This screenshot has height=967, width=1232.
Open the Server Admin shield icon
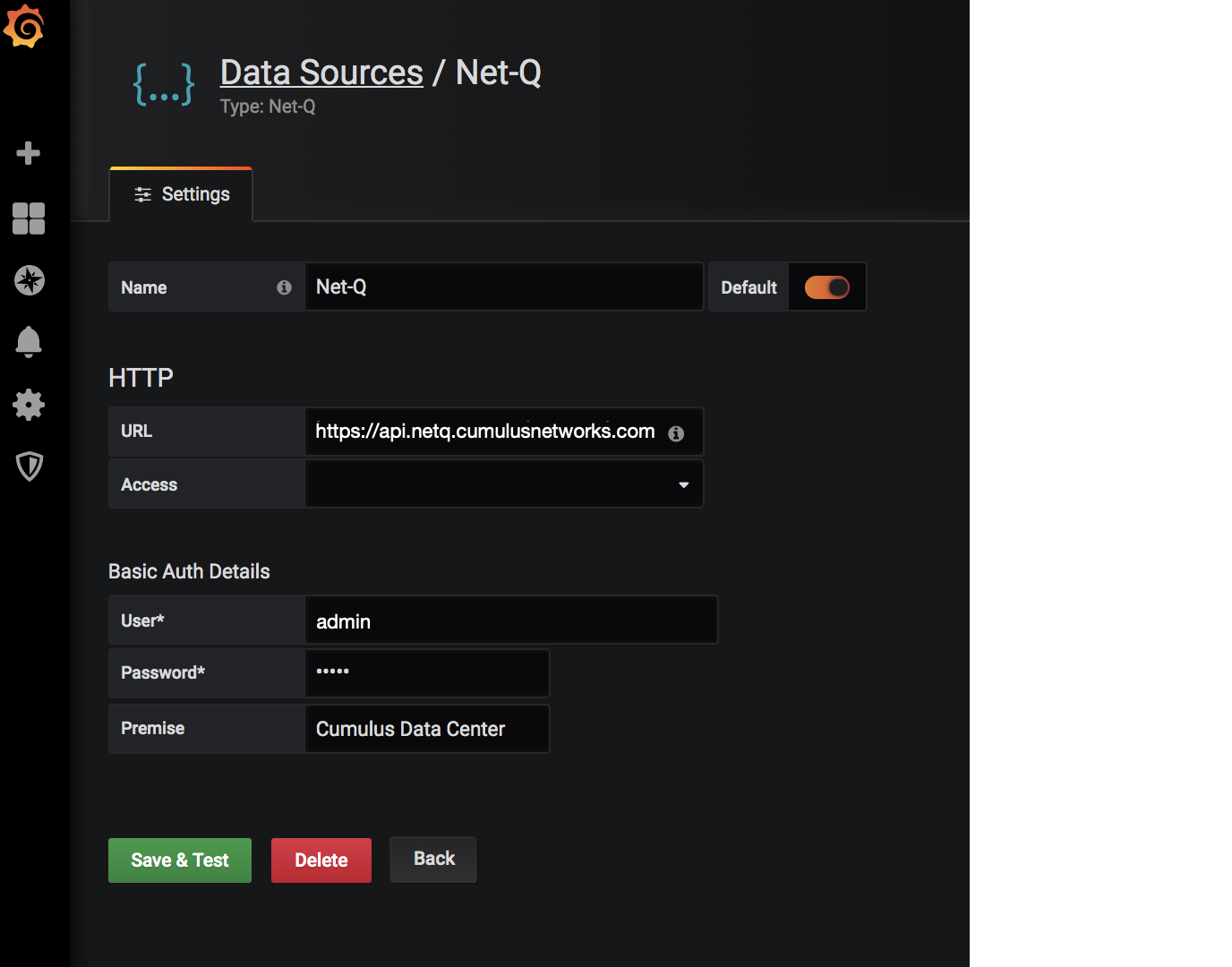(30, 466)
